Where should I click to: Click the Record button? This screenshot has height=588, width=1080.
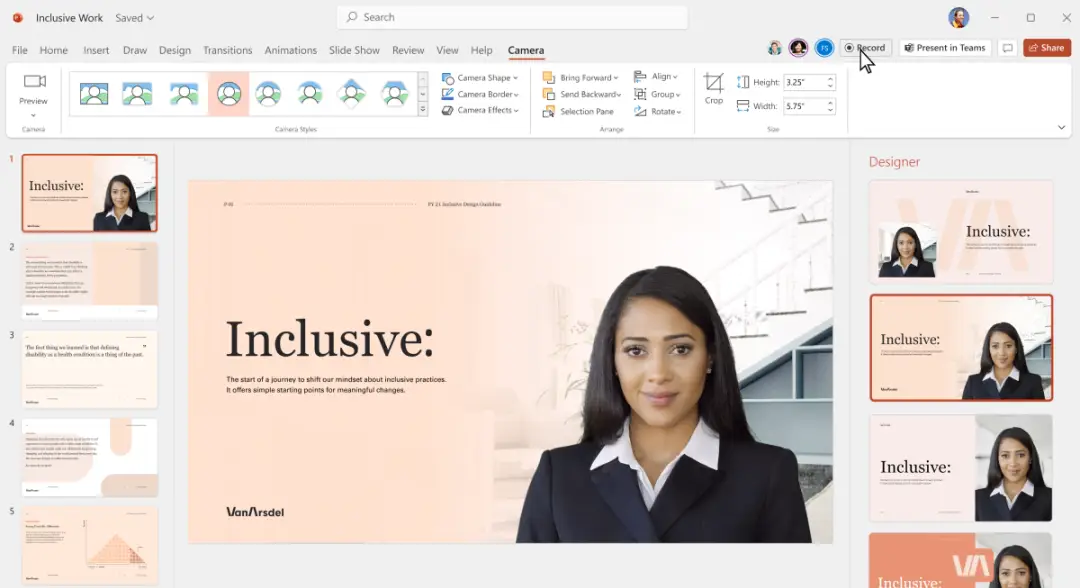[x=866, y=47]
